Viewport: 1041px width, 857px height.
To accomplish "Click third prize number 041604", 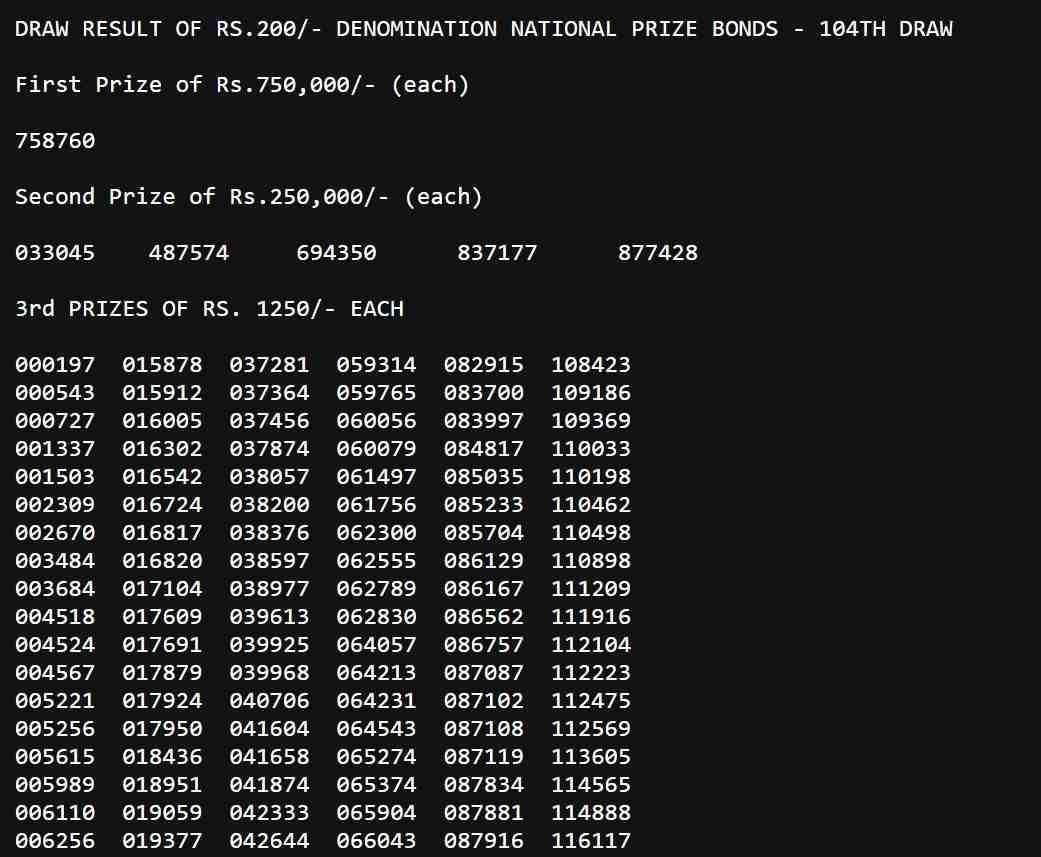I will tap(270, 729).
